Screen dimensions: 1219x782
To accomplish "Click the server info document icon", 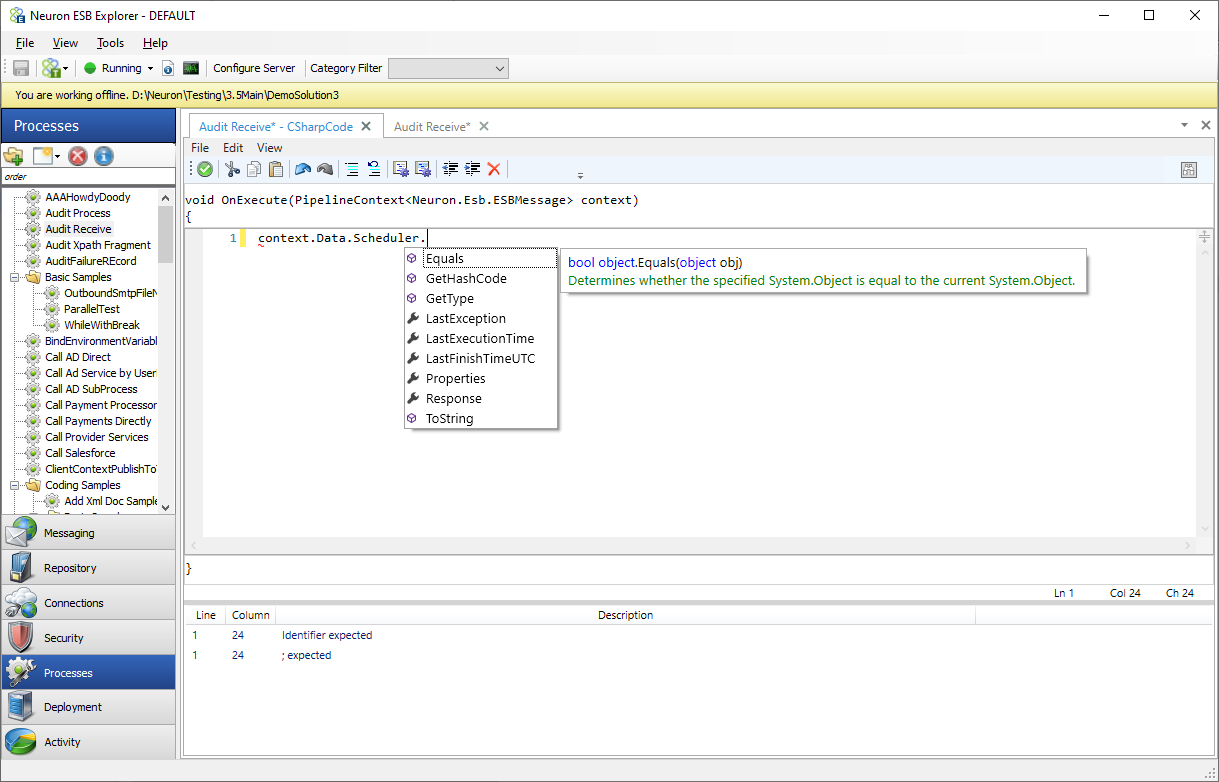I will [x=168, y=68].
